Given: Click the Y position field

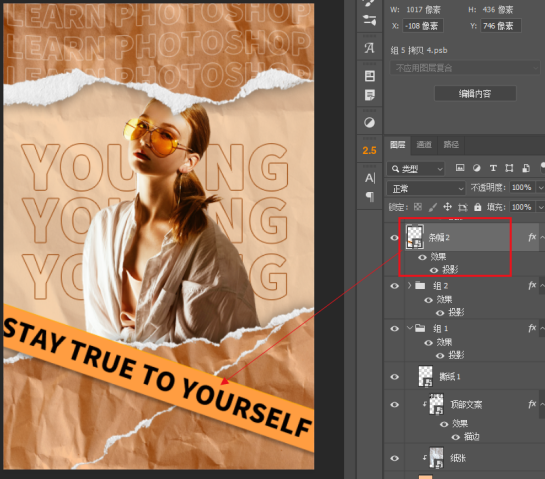Looking at the screenshot, I should pyautogui.click(x=501, y=26).
